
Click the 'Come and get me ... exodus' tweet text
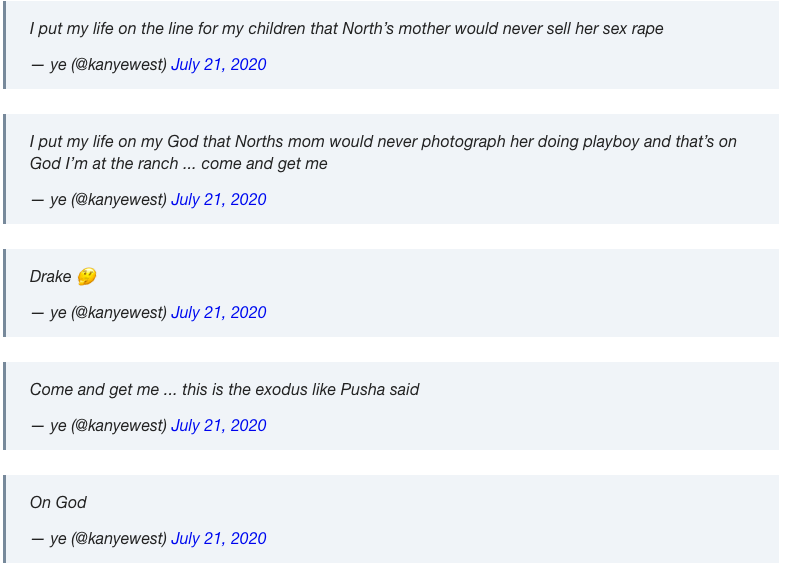(x=224, y=389)
